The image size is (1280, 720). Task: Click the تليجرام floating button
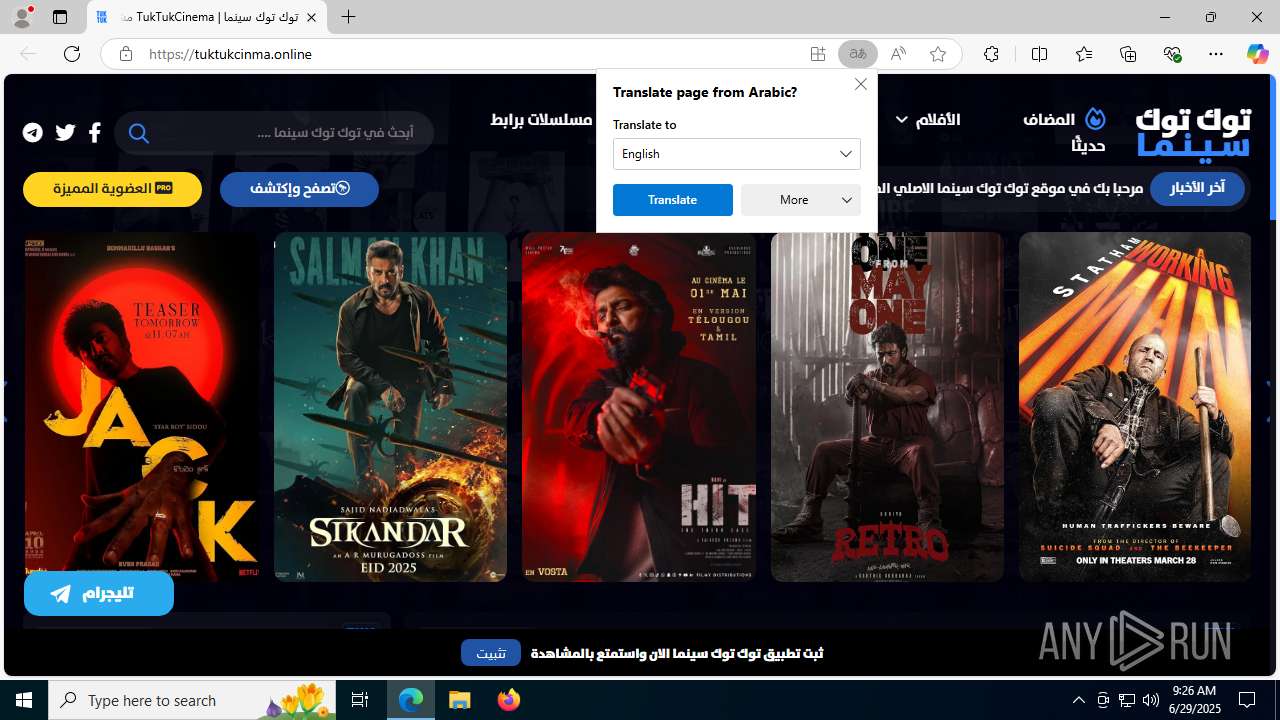[99, 594]
